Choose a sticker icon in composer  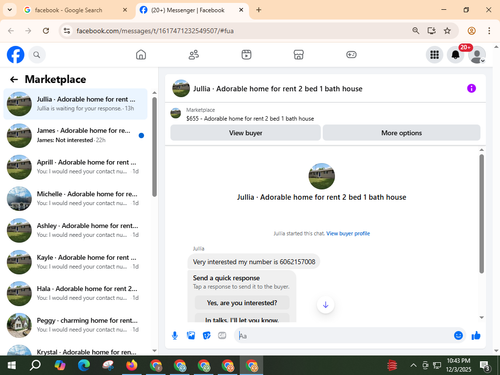click(x=207, y=335)
